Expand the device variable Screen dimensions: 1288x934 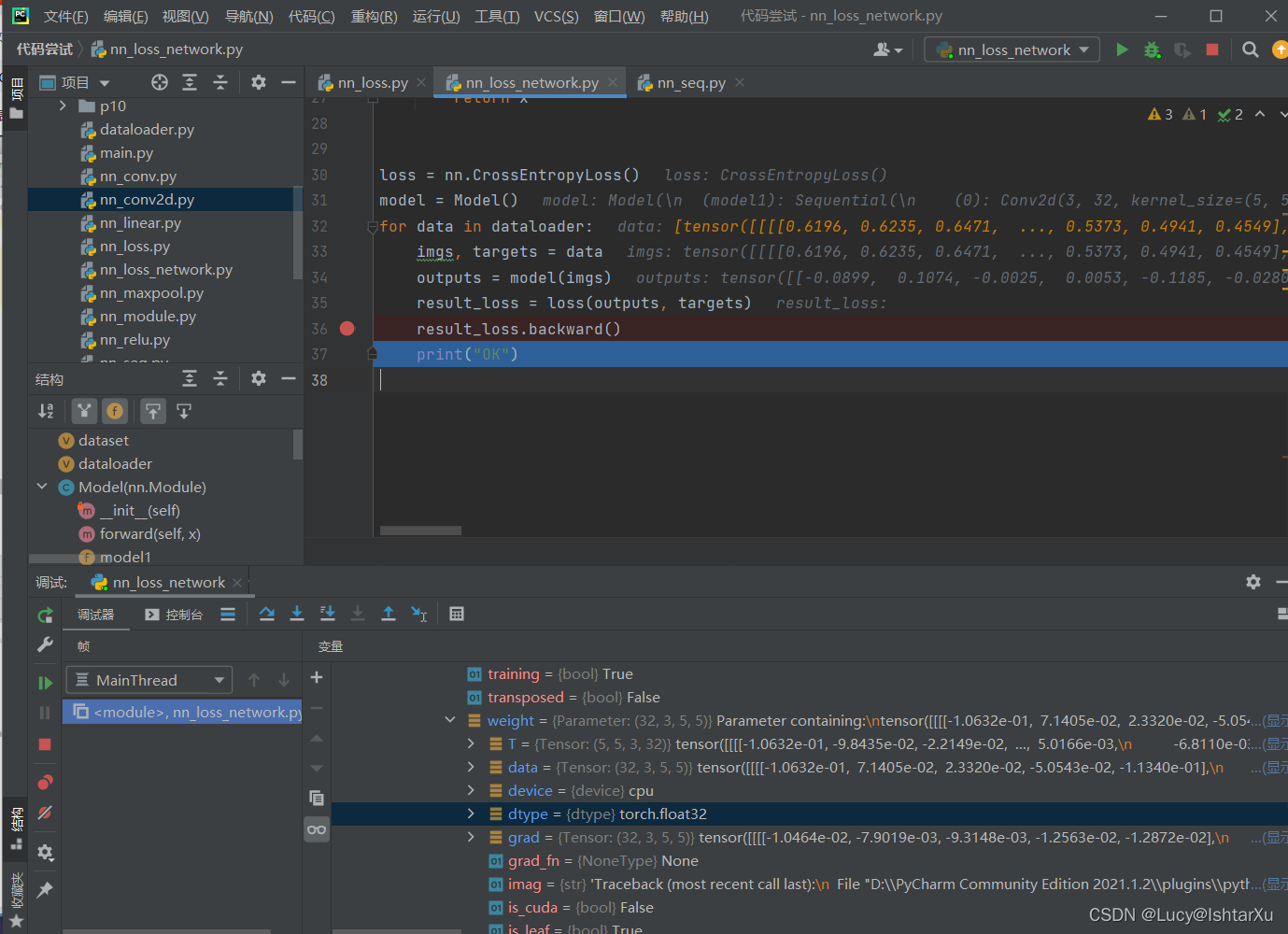coord(471,790)
